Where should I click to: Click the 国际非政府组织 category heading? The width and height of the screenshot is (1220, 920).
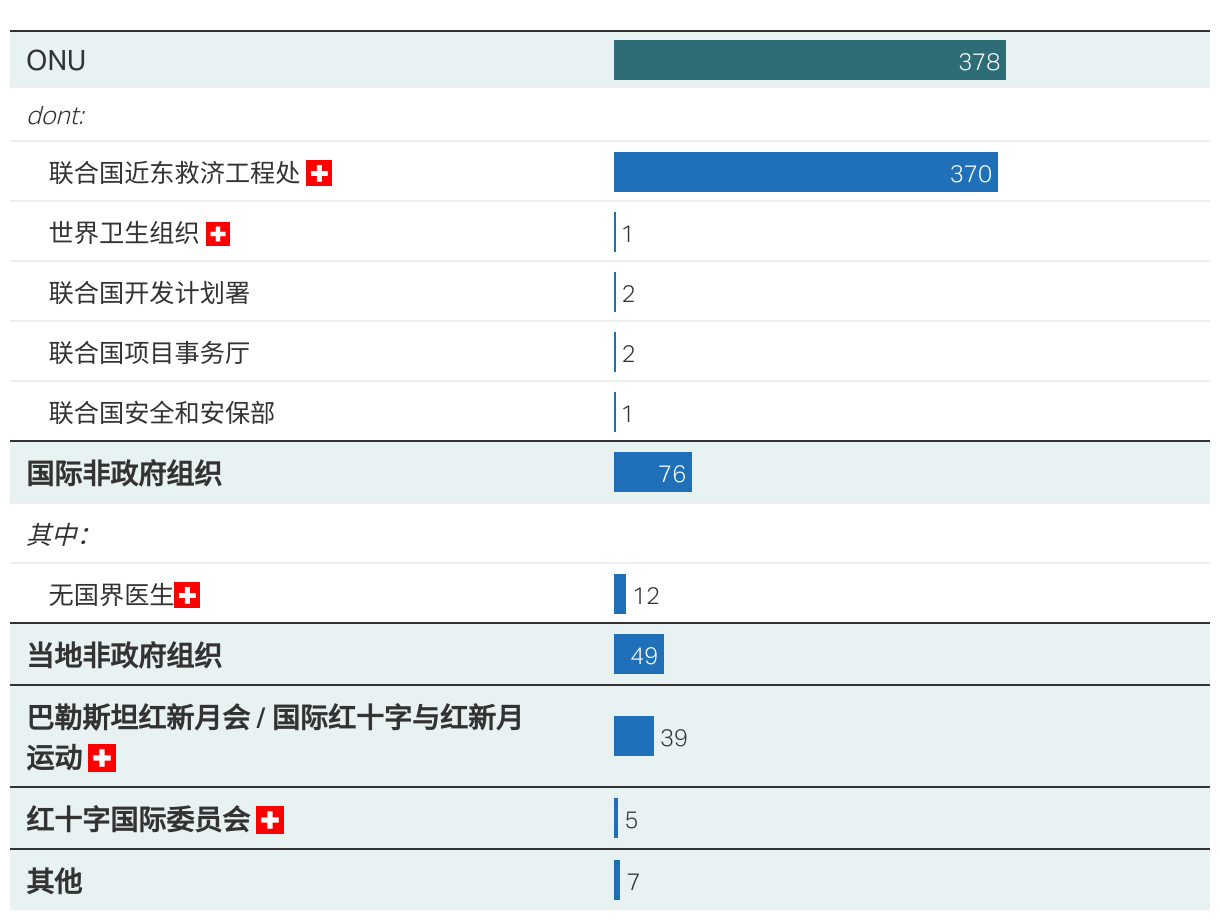(x=124, y=474)
